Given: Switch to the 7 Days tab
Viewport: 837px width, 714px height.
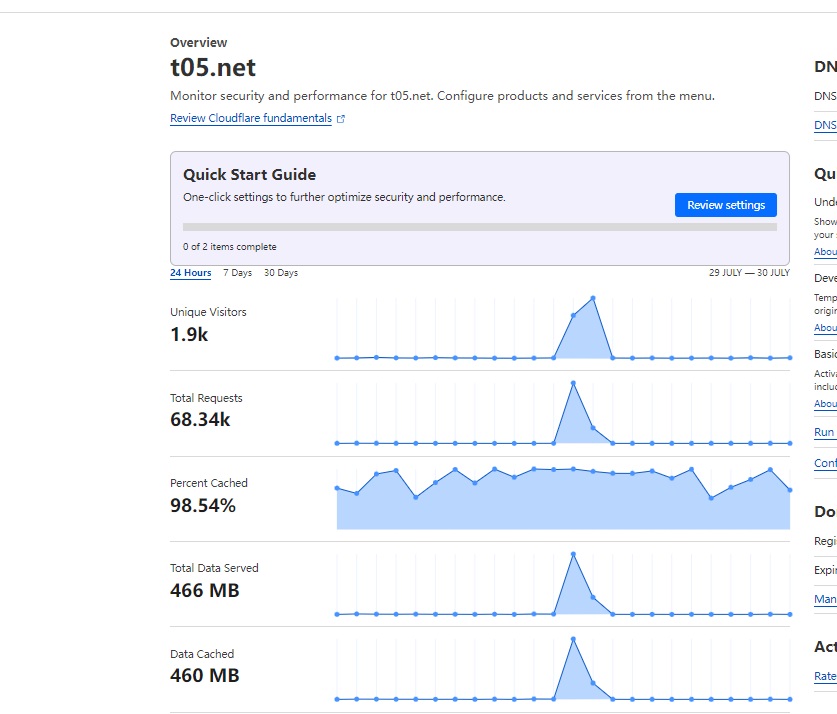Looking at the screenshot, I should (237, 273).
